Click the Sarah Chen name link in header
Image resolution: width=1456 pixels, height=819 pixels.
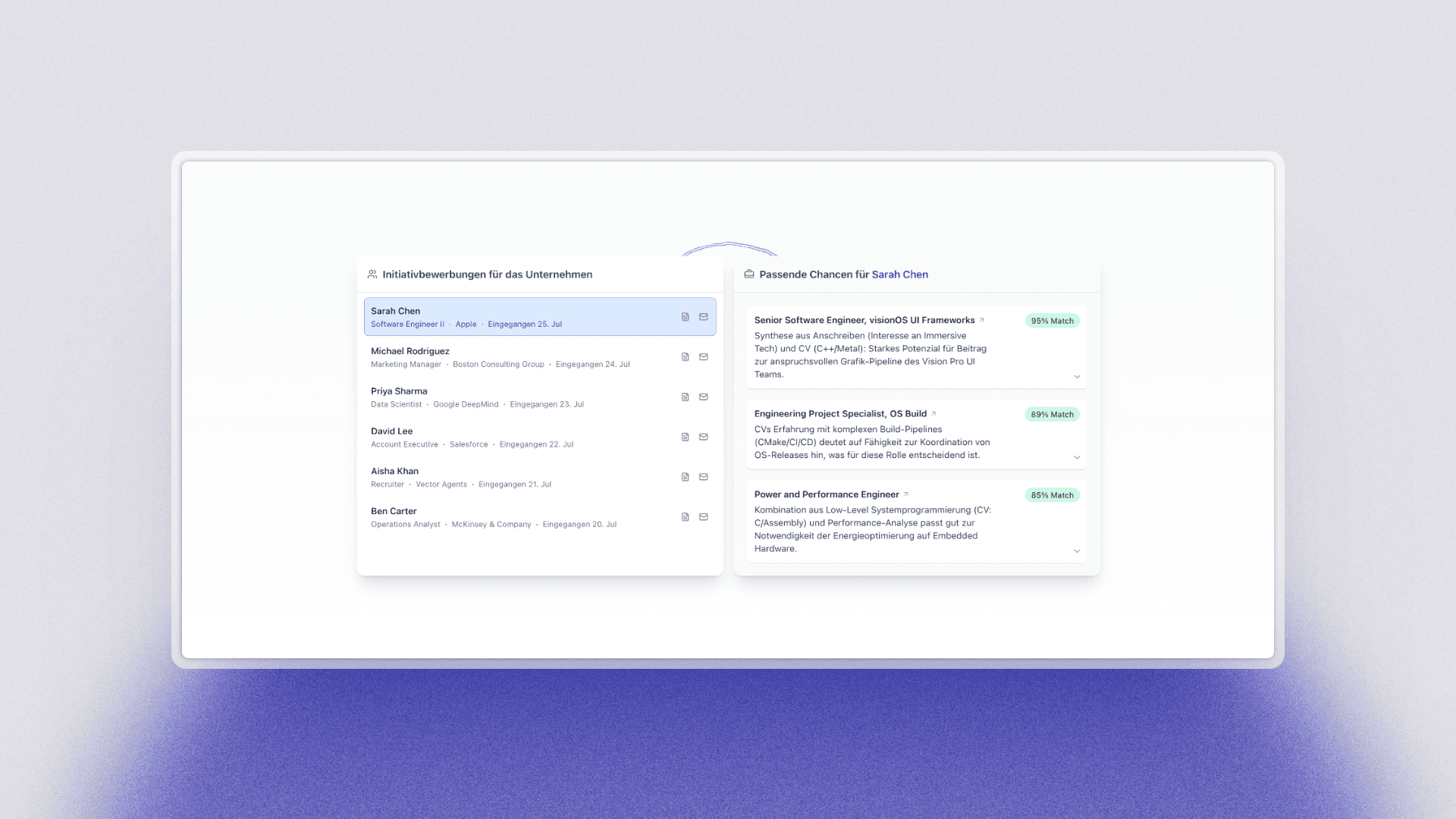click(899, 275)
